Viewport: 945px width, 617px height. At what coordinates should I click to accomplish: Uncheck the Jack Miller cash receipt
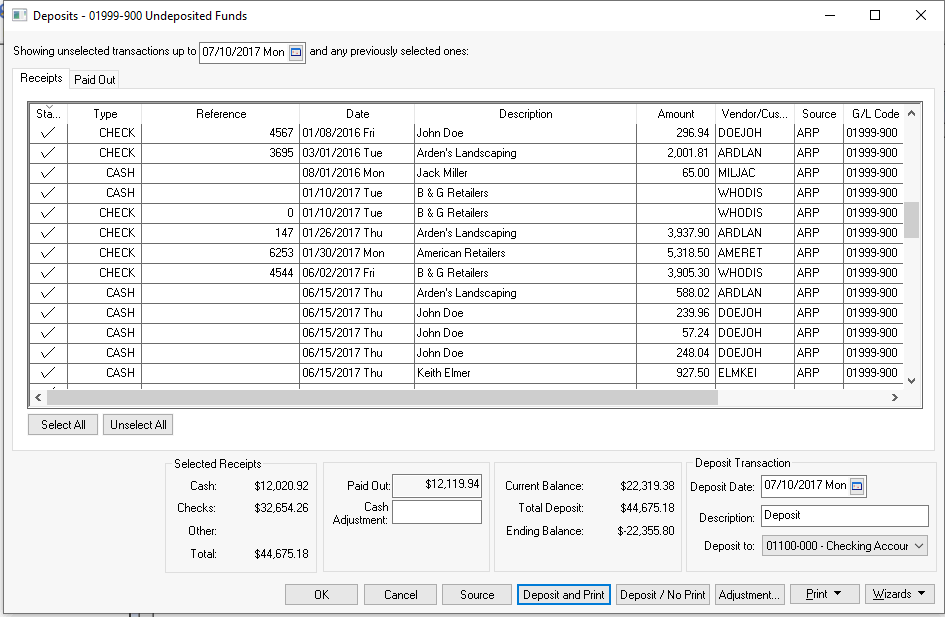point(47,173)
